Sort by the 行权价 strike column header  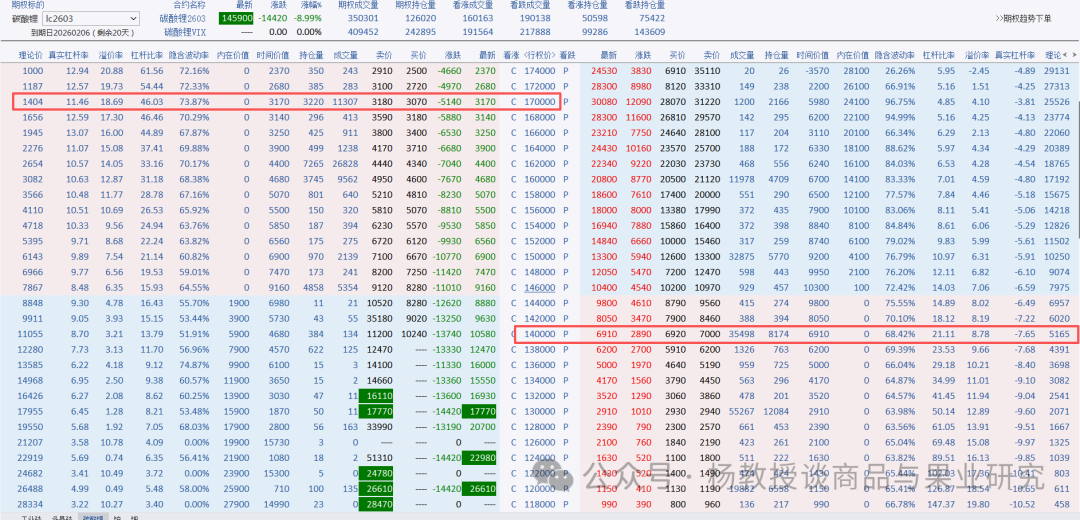click(539, 55)
